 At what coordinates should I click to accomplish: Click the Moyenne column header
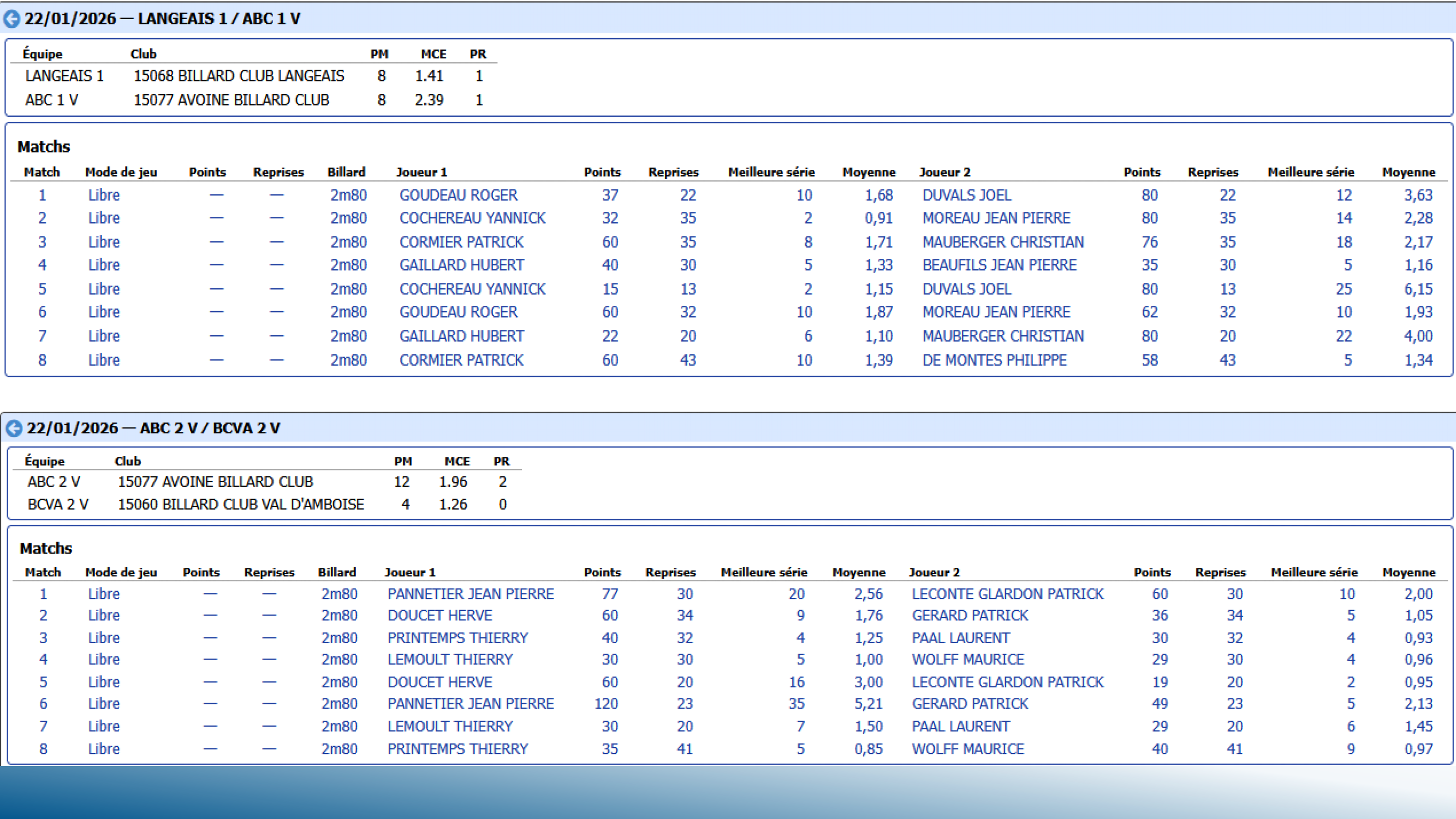tap(869, 173)
